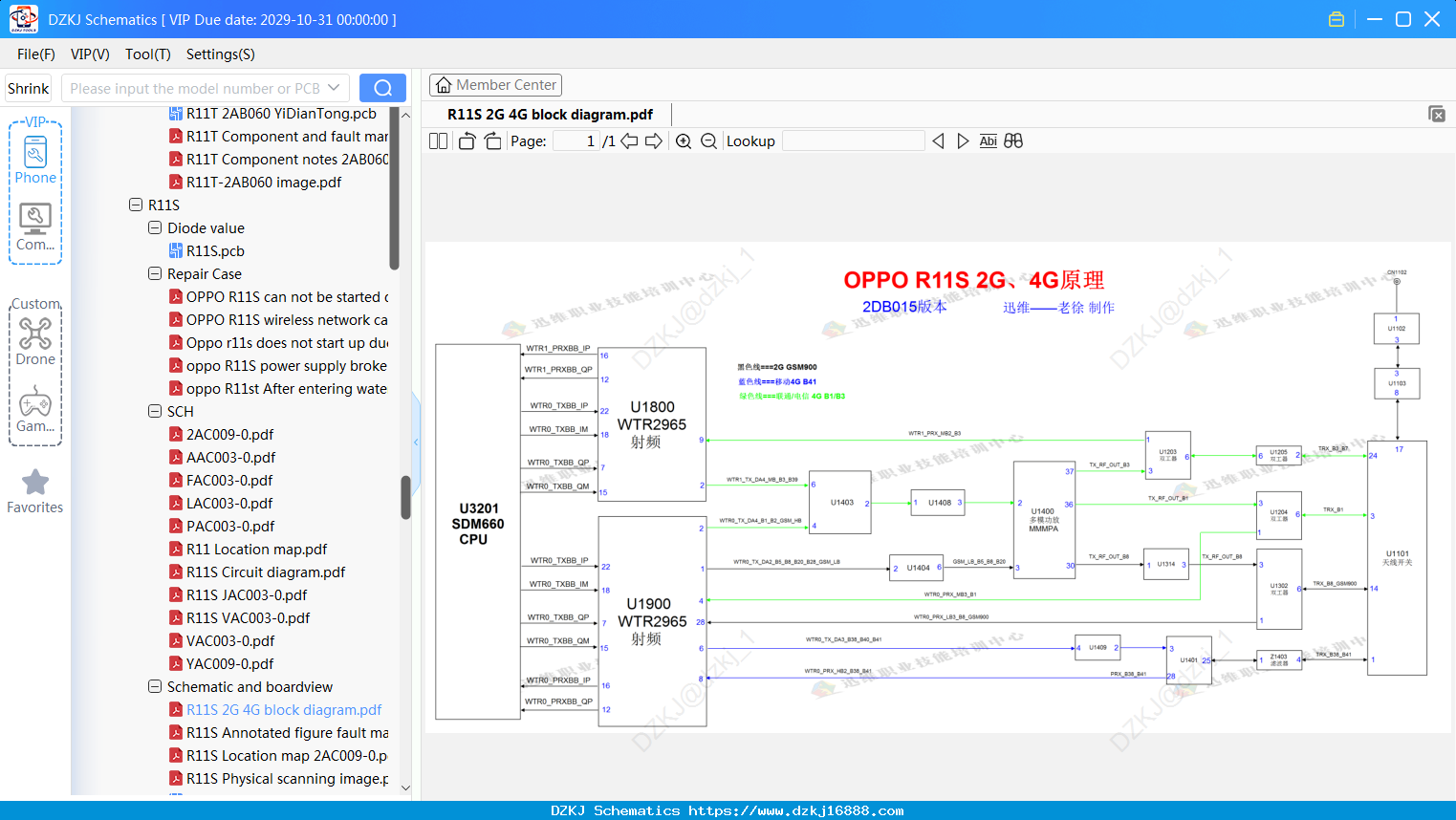Open the Drone category in sidebar

(35, 341)
